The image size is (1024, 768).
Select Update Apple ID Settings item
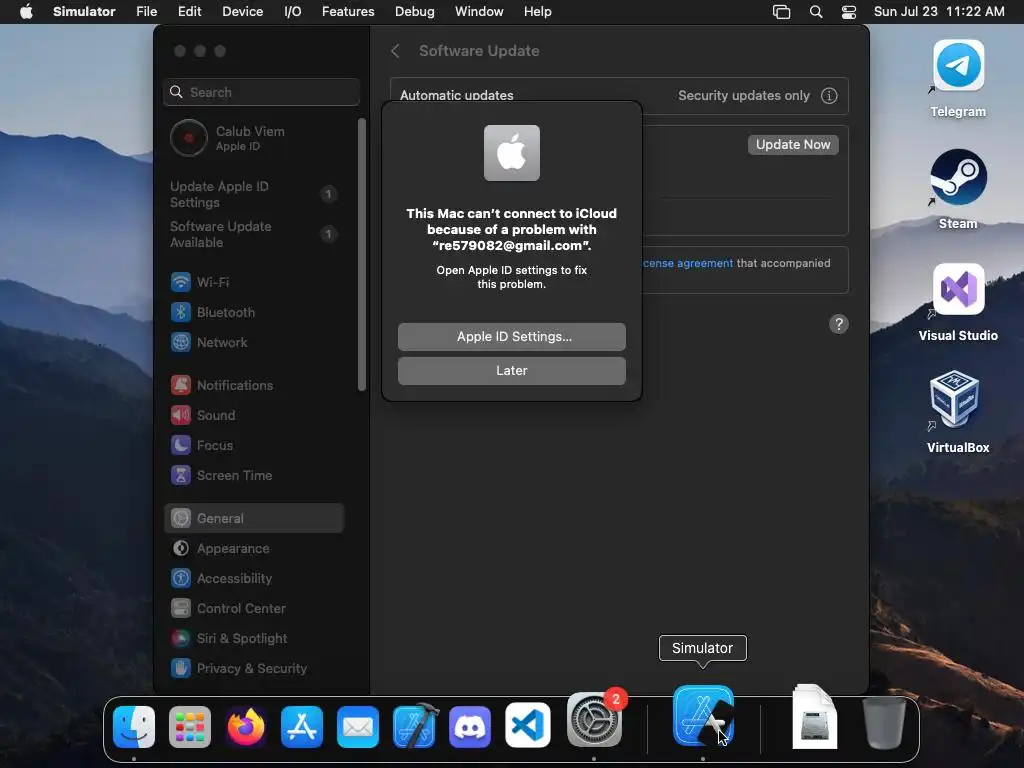click(x=255, y=194)
